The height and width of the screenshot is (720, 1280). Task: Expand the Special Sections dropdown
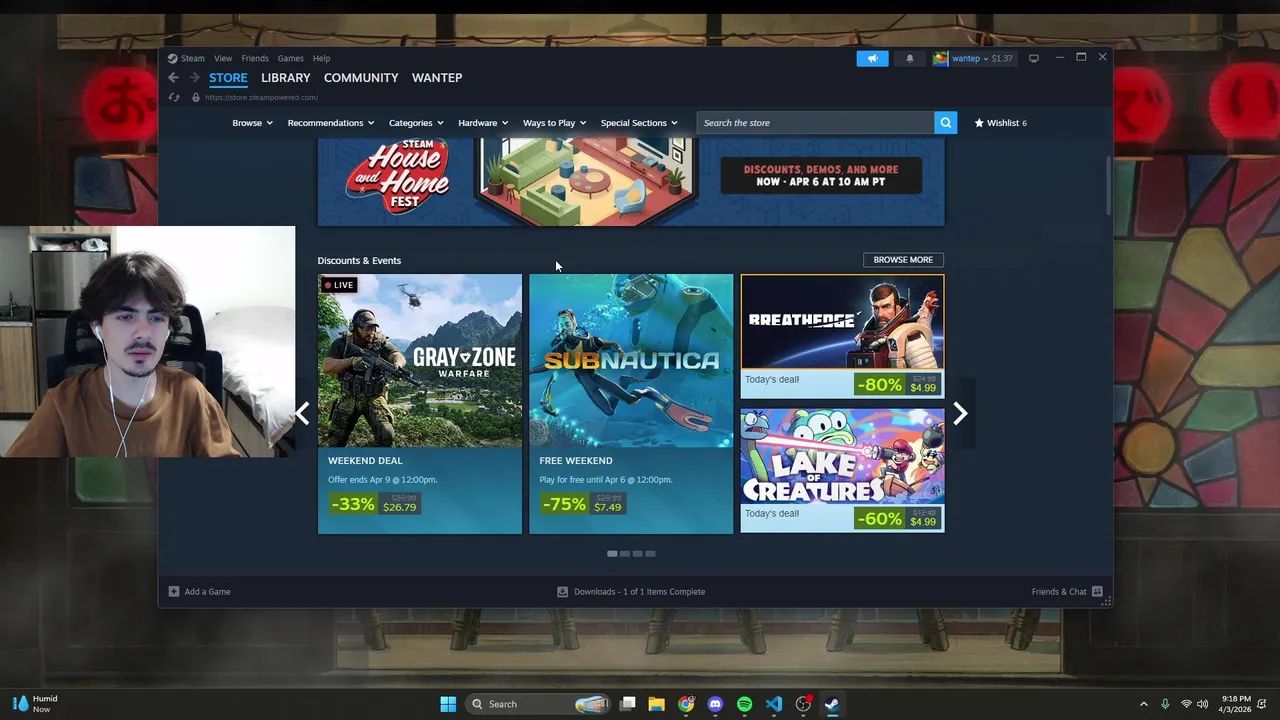click(639, 123)
